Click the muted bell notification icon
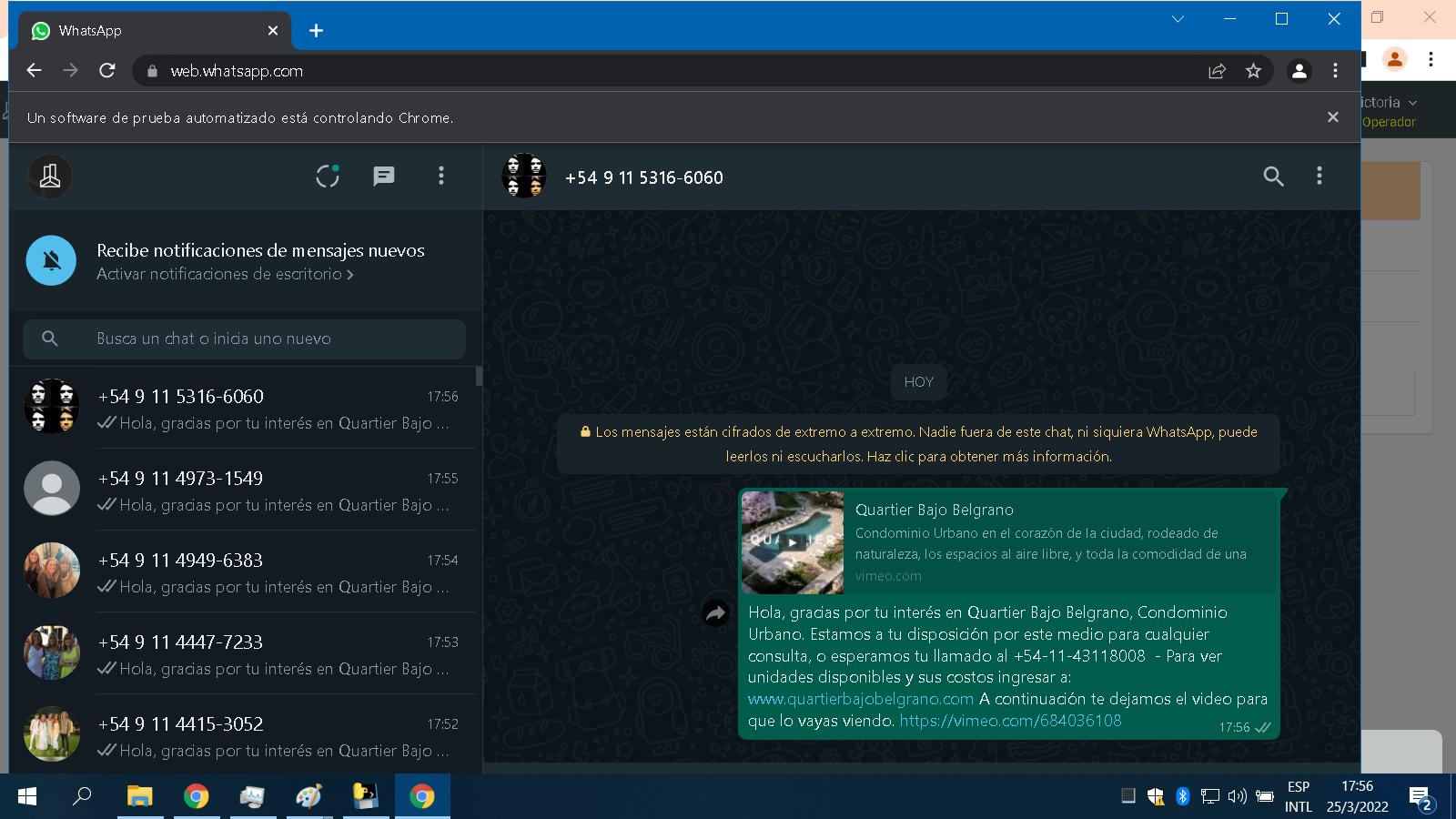1456x819 pixels. point(52,260)
